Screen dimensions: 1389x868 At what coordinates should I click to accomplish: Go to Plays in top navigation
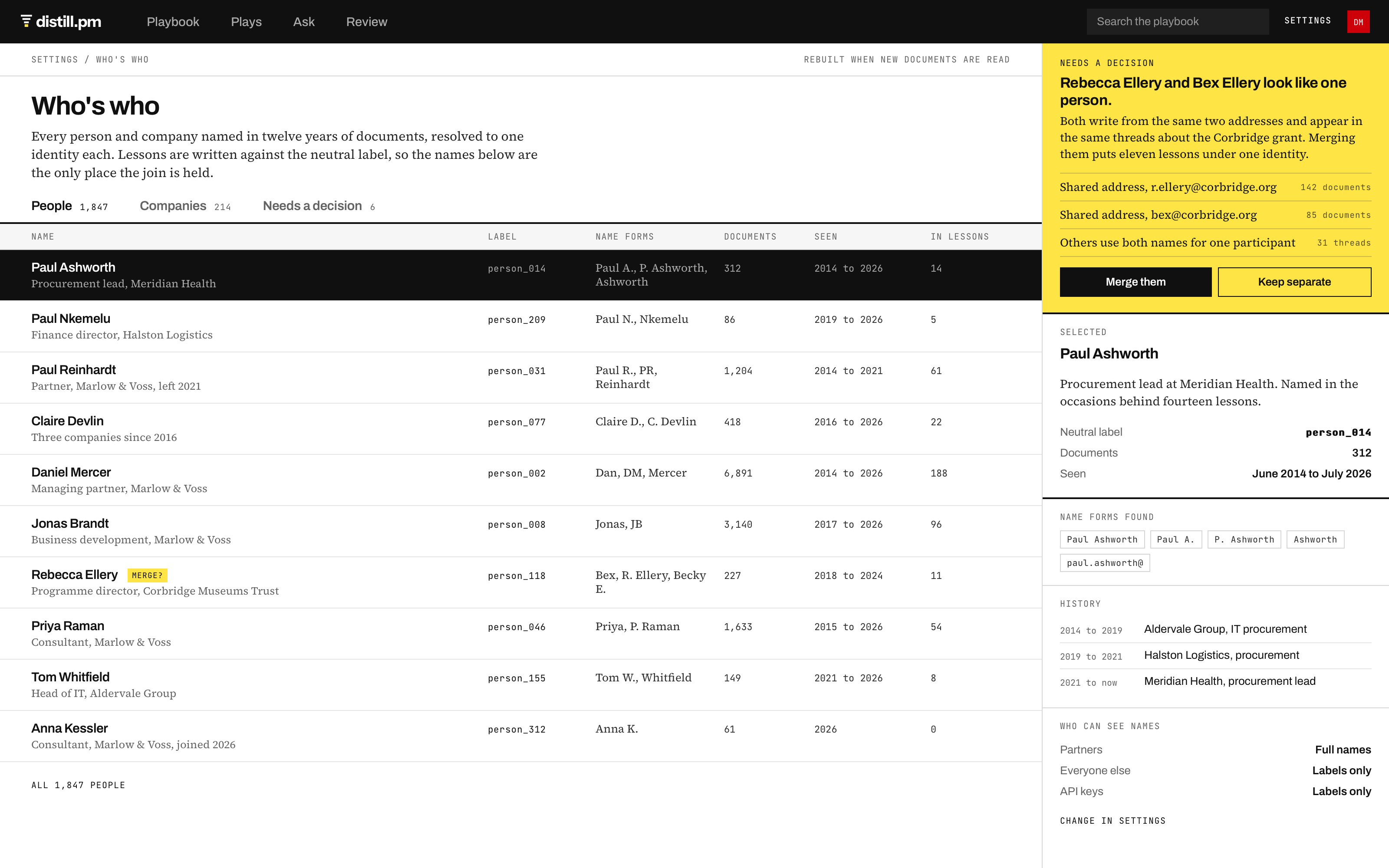(x=246, y=22)
